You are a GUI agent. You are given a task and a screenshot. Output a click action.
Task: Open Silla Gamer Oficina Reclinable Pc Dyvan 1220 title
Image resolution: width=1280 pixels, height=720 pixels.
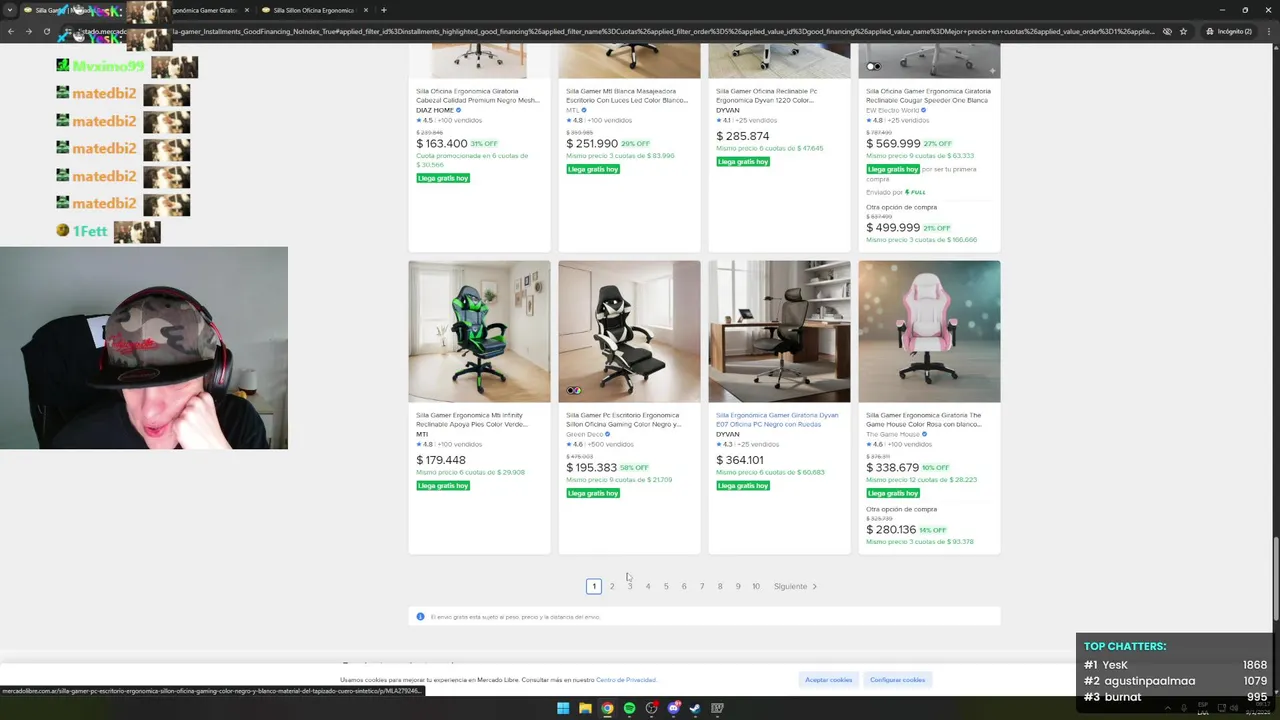pos(766,96)
